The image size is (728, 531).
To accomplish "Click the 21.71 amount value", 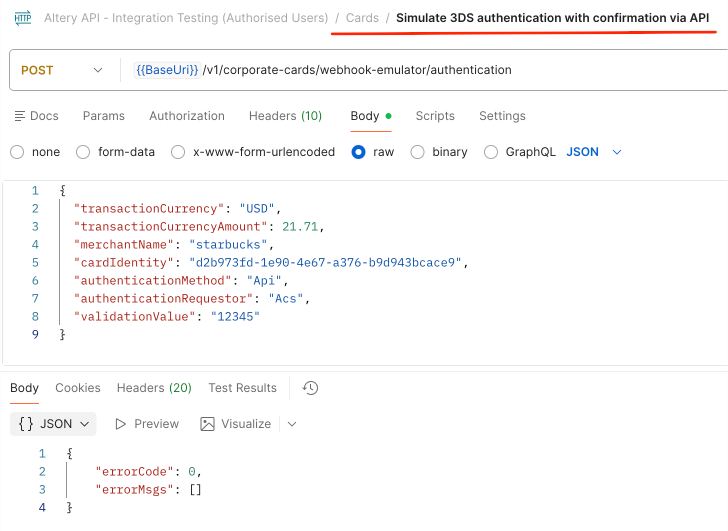I will click(300, 227).
